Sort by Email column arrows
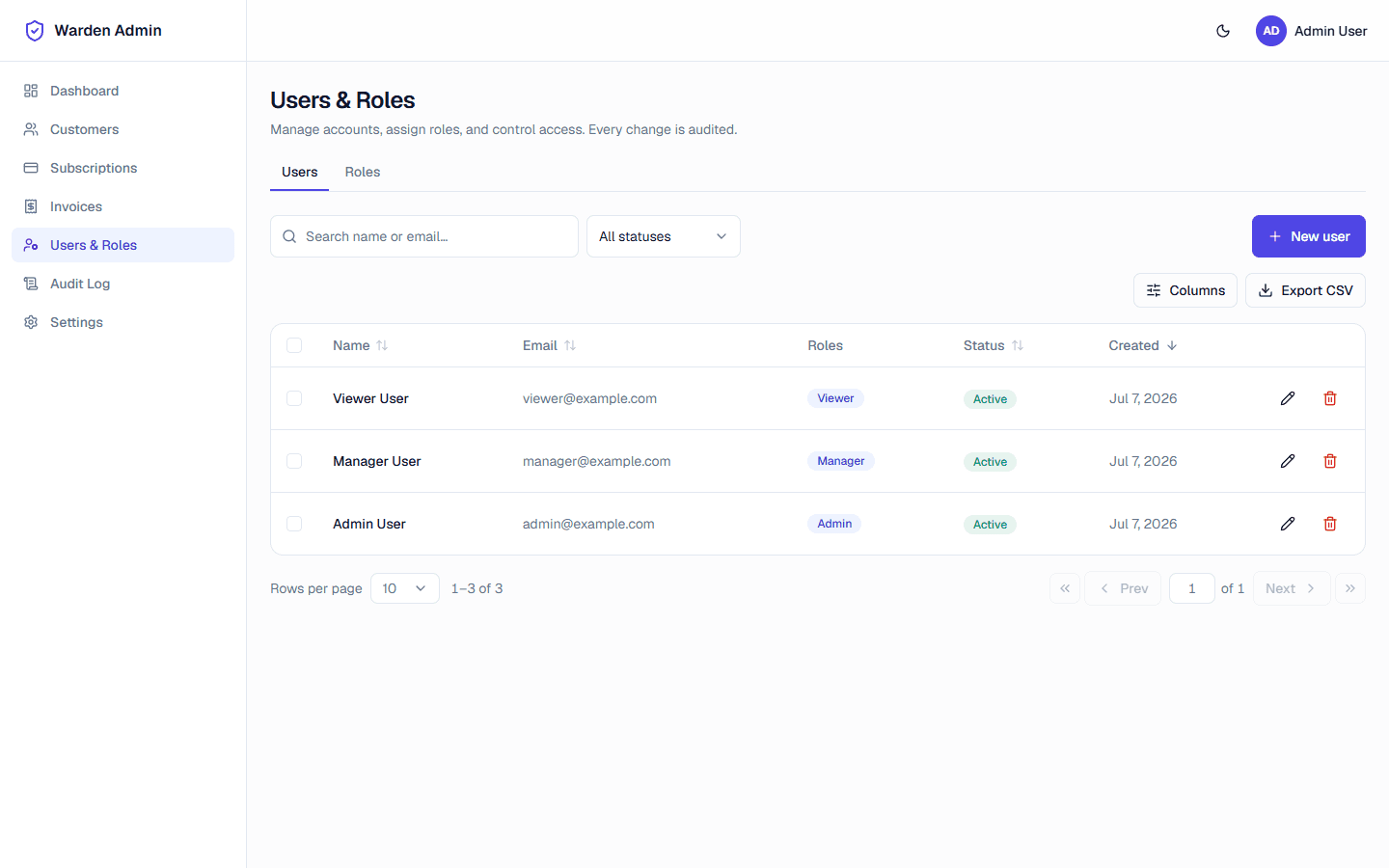 (570, 345)
